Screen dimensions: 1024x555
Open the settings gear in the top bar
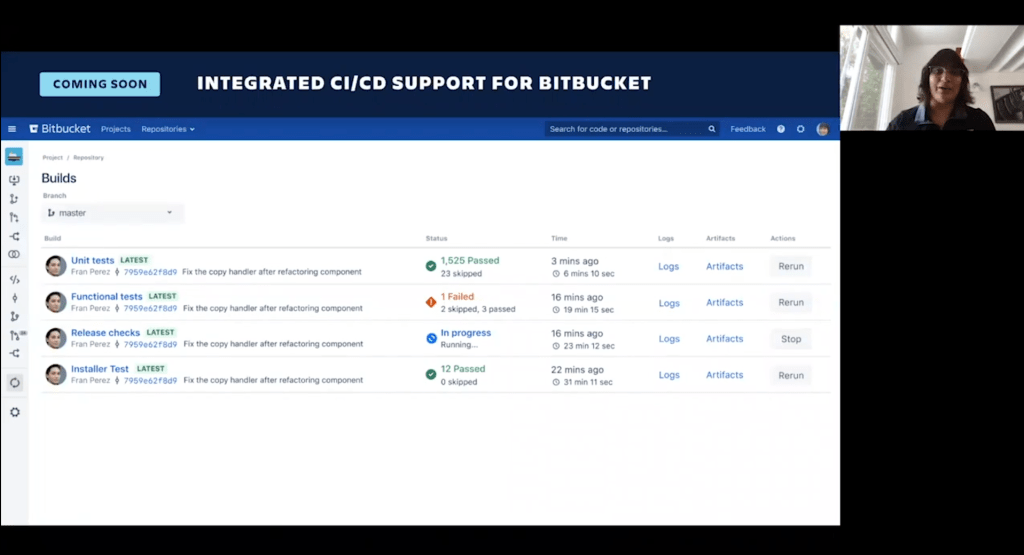800,129
